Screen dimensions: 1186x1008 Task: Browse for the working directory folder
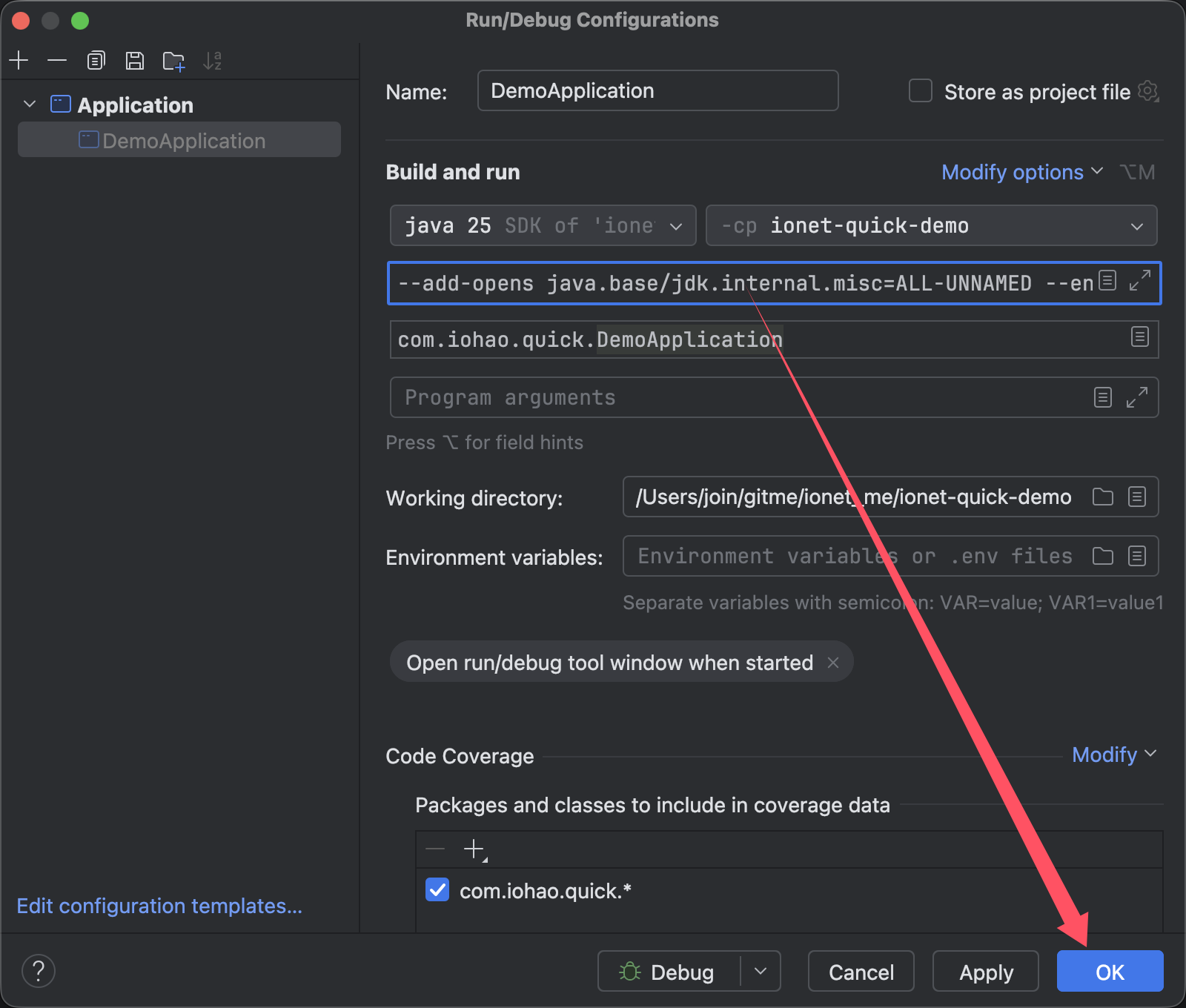pos(1103,497)
